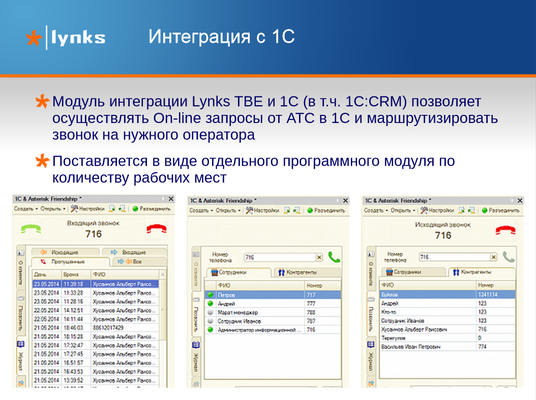Click greyed phone icon in outgoing call window

(x=508, y=257)
